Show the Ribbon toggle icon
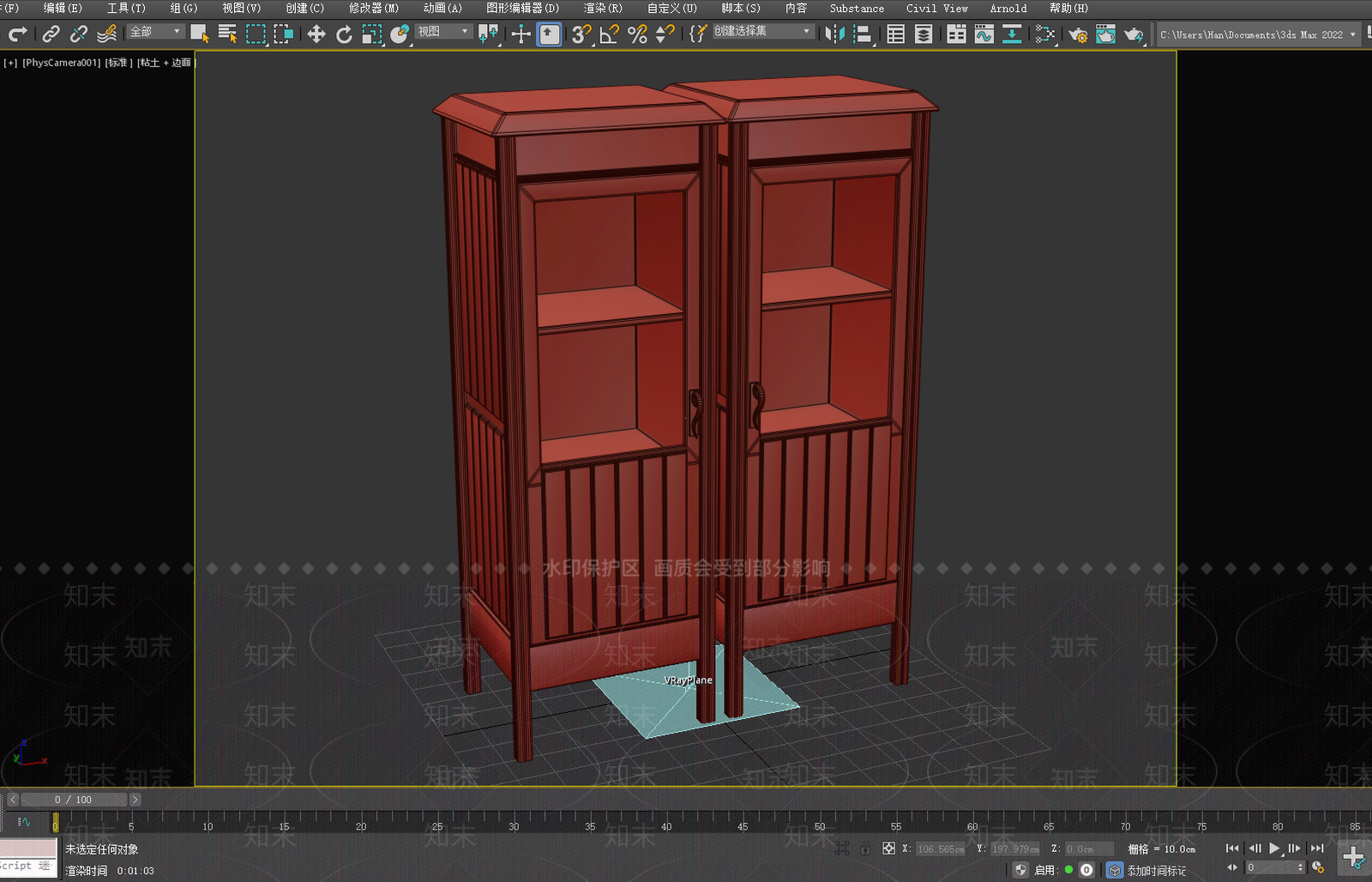This screenshot has width=1372, height=882. (956, 34)
